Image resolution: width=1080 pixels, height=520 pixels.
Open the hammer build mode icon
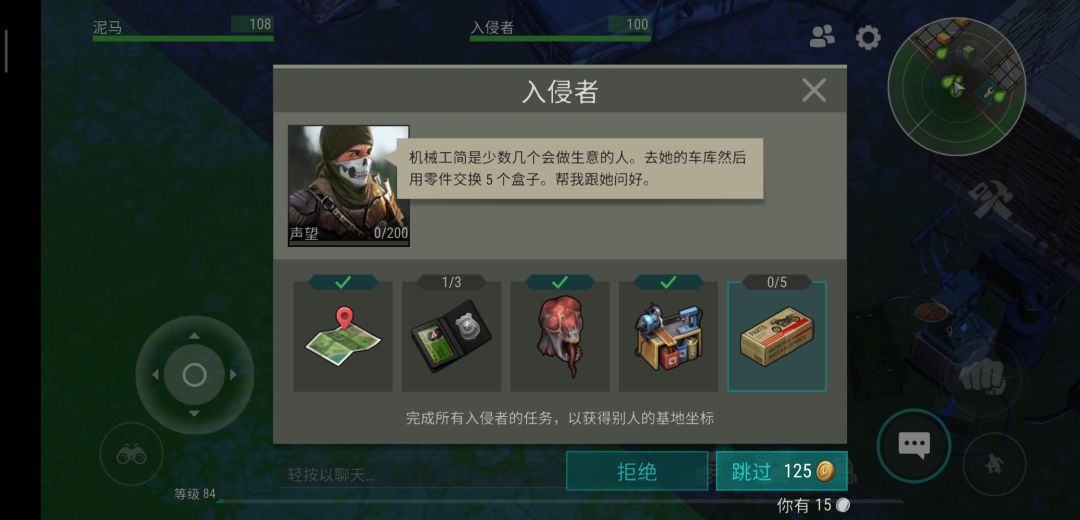[x=990, y=200]
